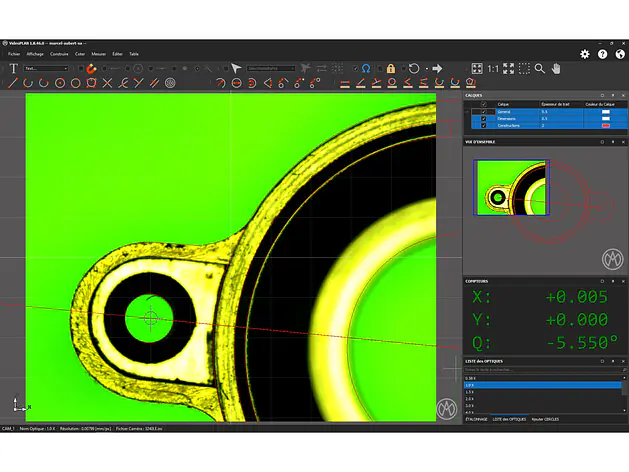Image resolution: width=629 pixels, height=472 pixels.
Task: Switch to the Ajouter CERCLES tab
Action: (547, 417)
